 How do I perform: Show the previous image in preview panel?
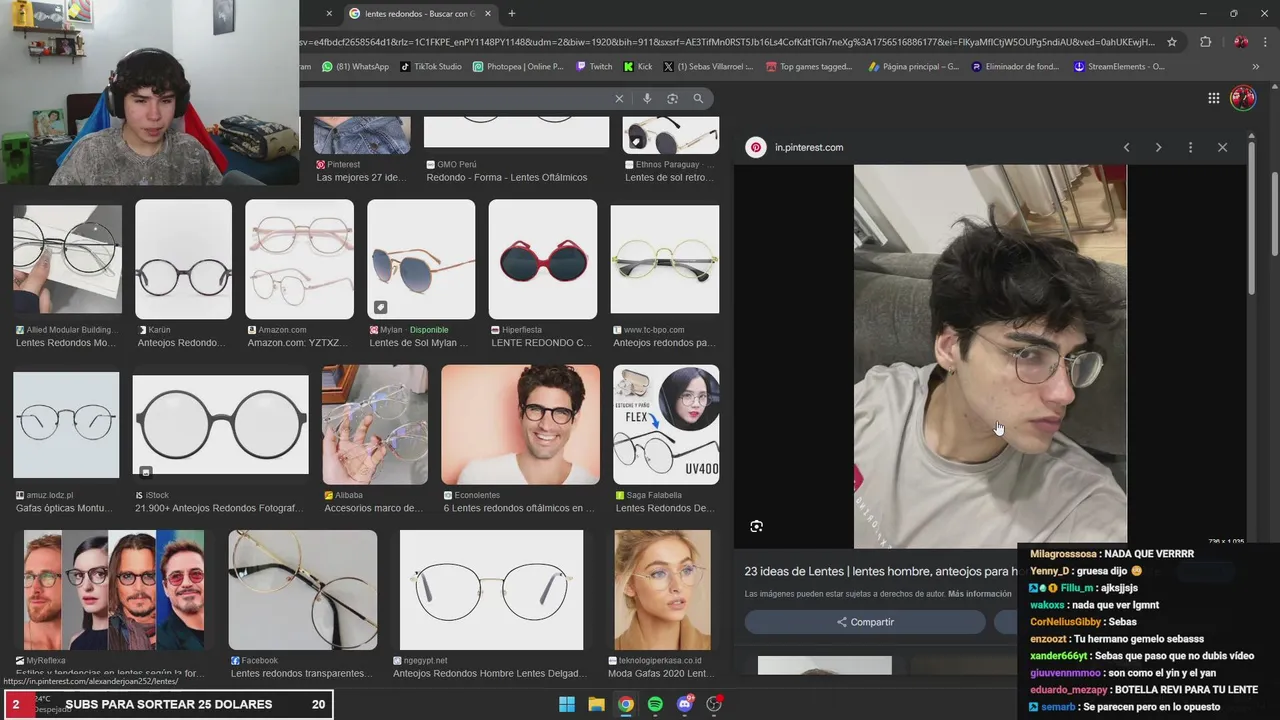[x=1126, y=147]
